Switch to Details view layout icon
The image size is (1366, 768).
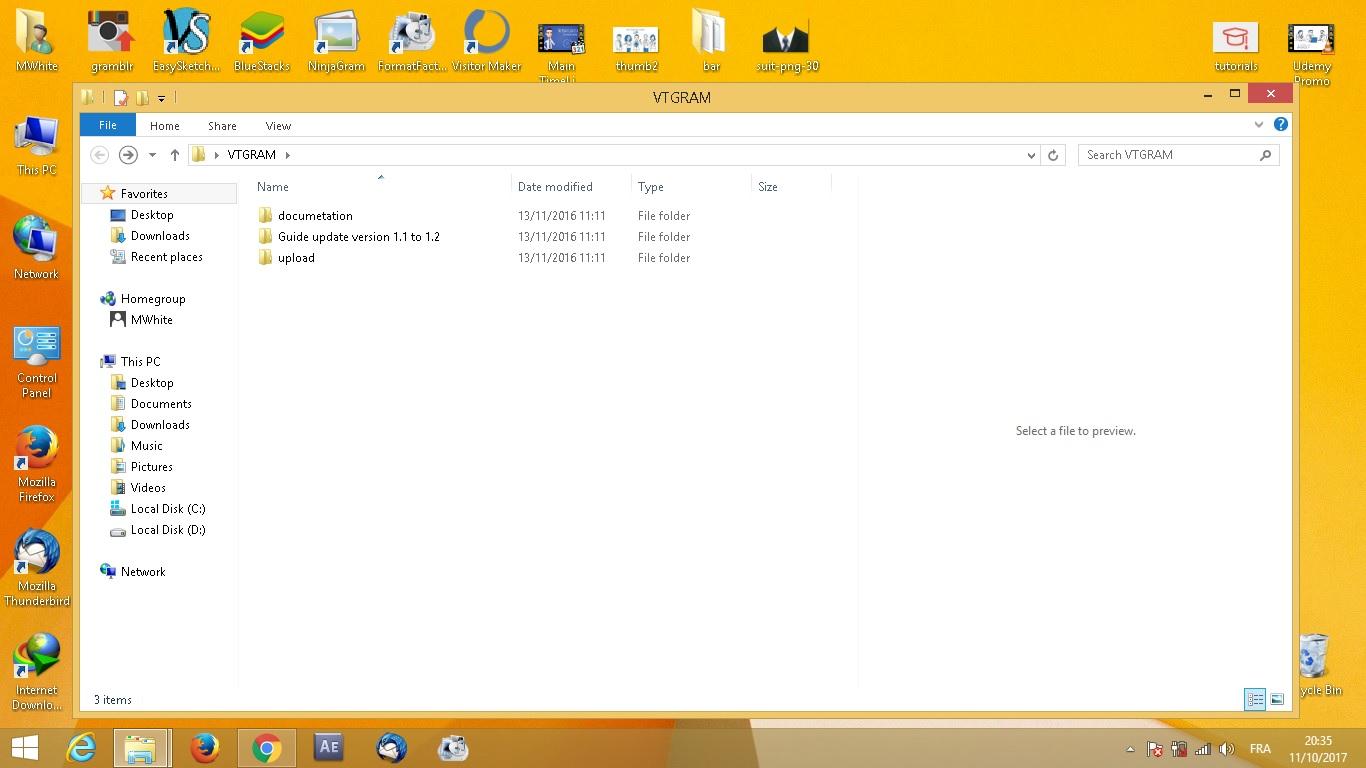click(1254, 699)
